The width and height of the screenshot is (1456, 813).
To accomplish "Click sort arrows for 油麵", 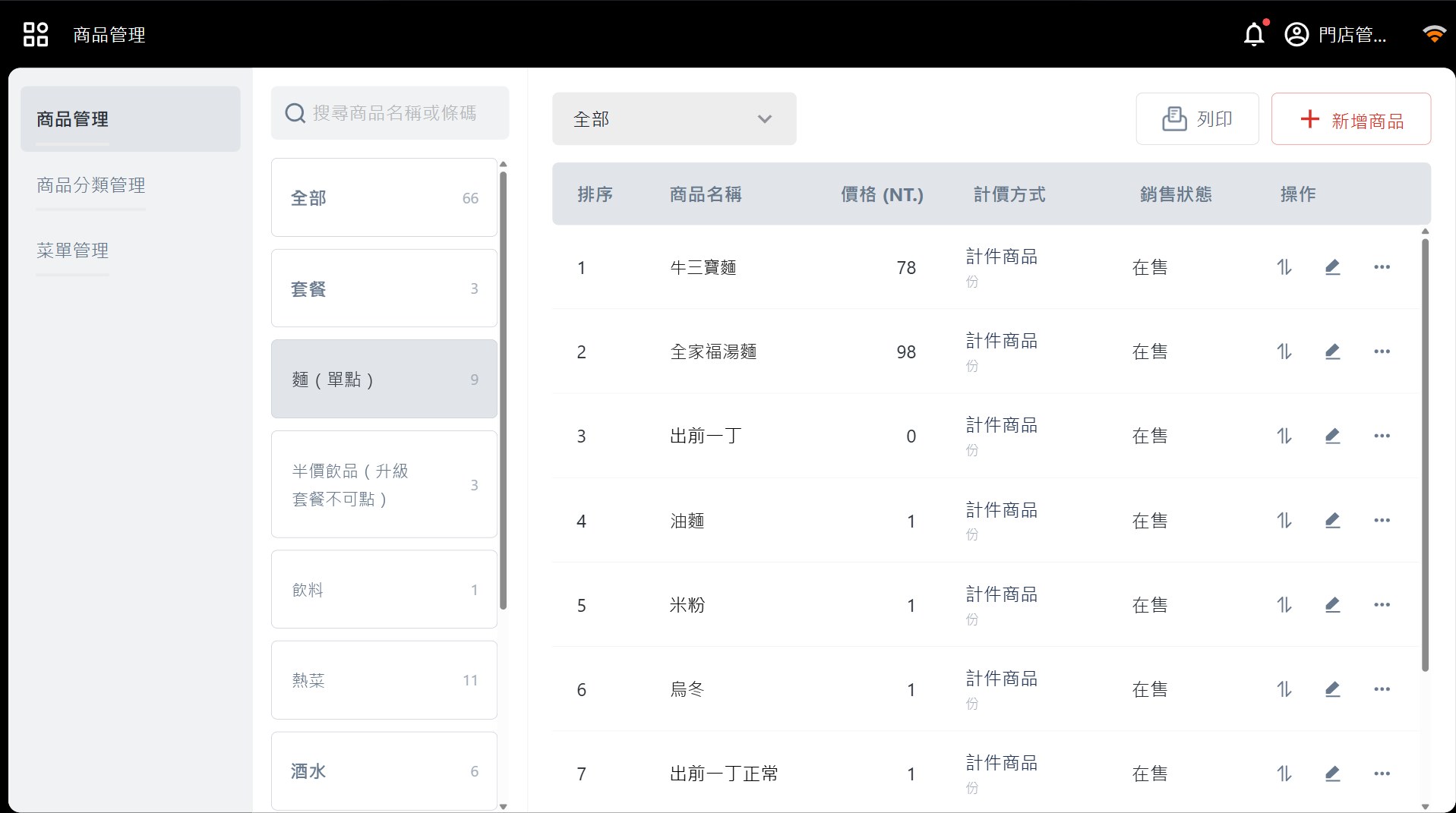I will coord(1284,521).
